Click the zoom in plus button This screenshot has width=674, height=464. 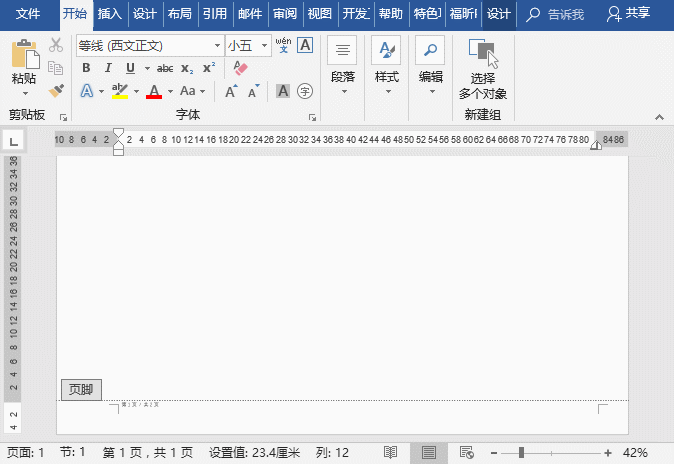tap(608, 453)
